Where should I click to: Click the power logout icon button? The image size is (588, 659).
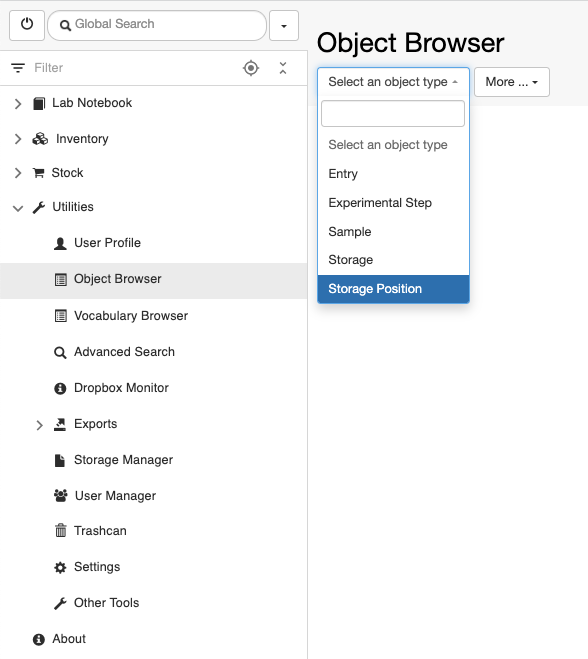tap(27, 25)
